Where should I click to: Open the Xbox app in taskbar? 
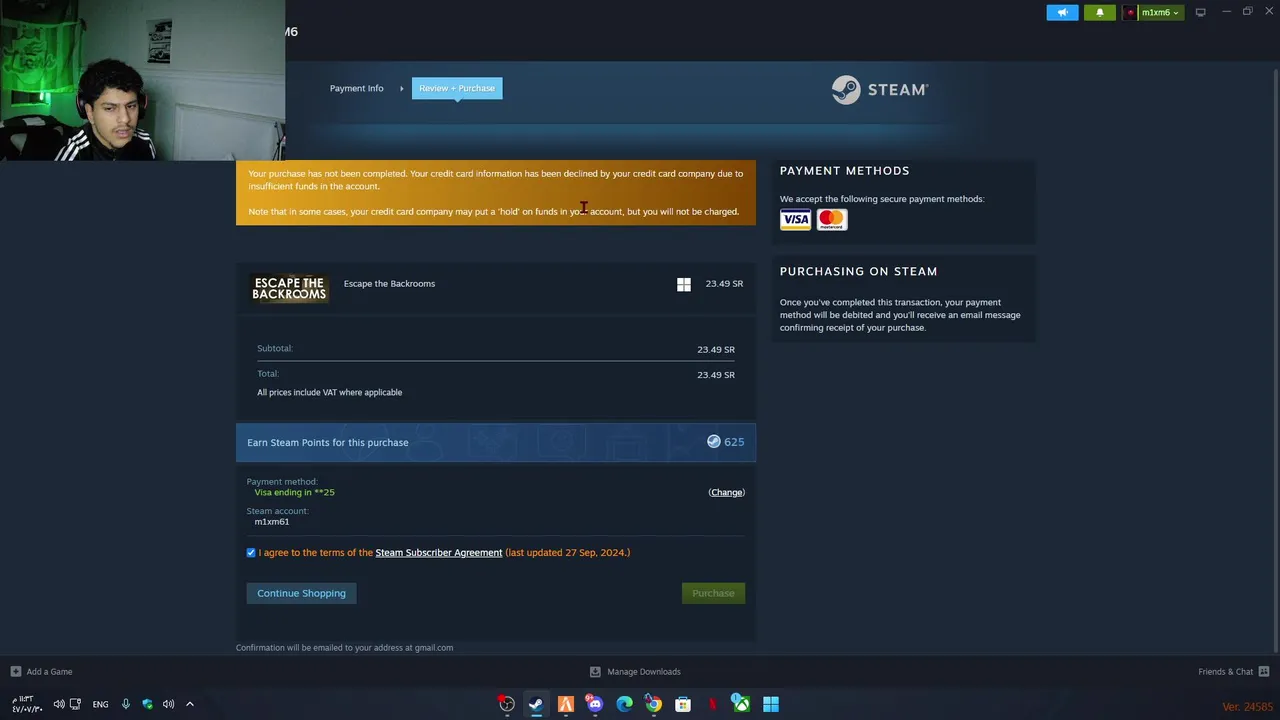click(741, 704)
